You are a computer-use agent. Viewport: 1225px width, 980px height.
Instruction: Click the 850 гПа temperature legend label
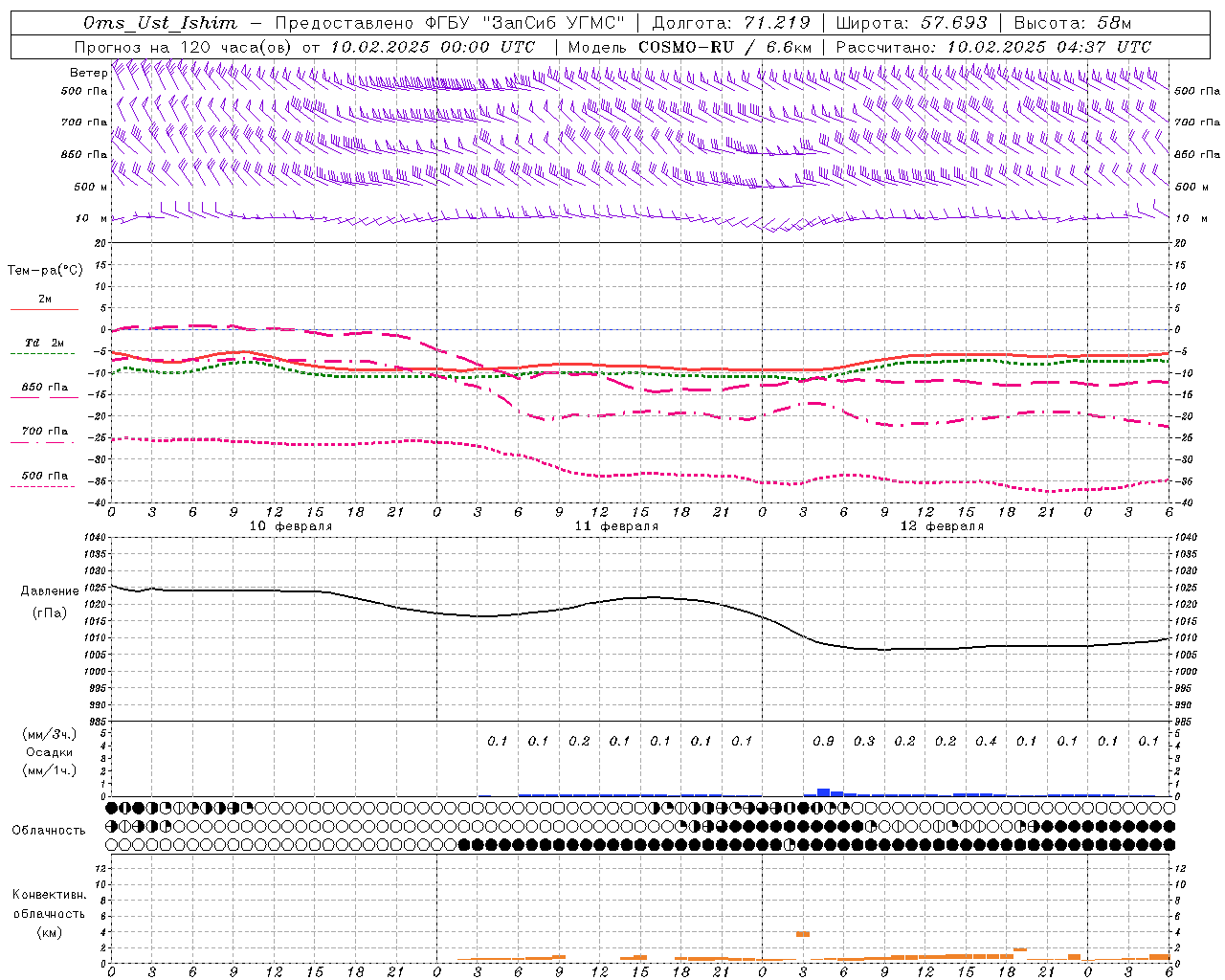pos(45,388)
